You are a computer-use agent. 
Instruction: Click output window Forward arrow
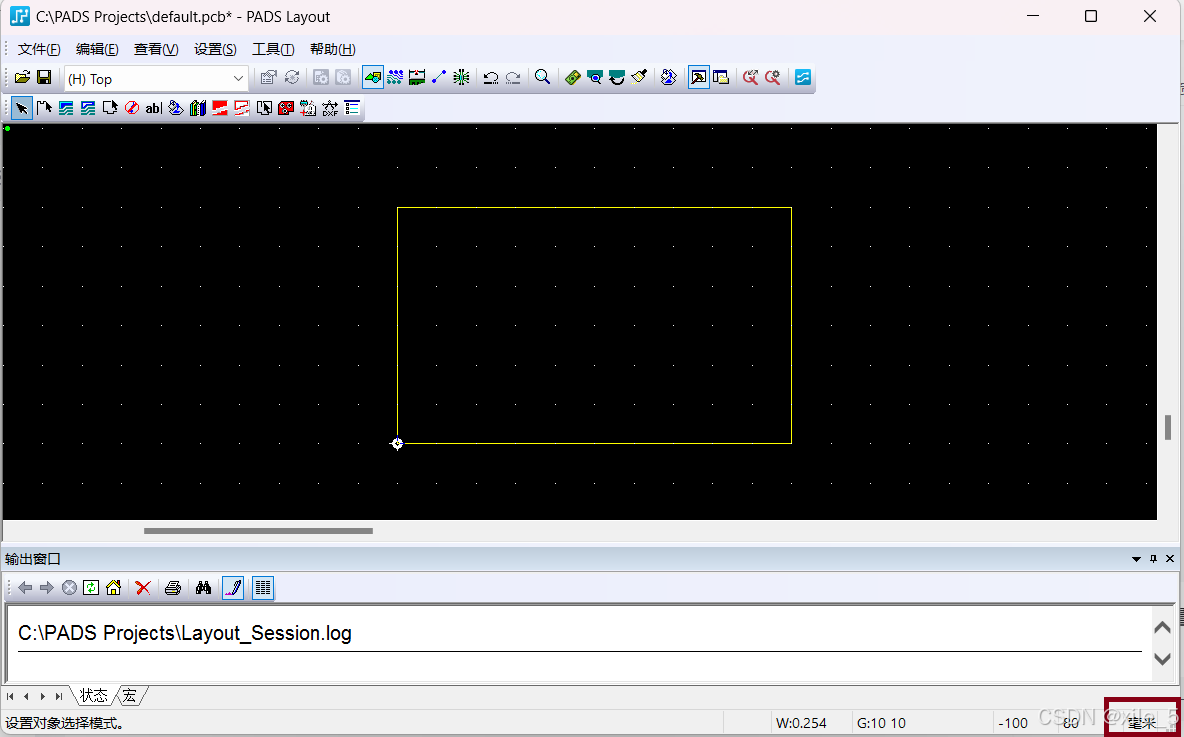(47, 587)
